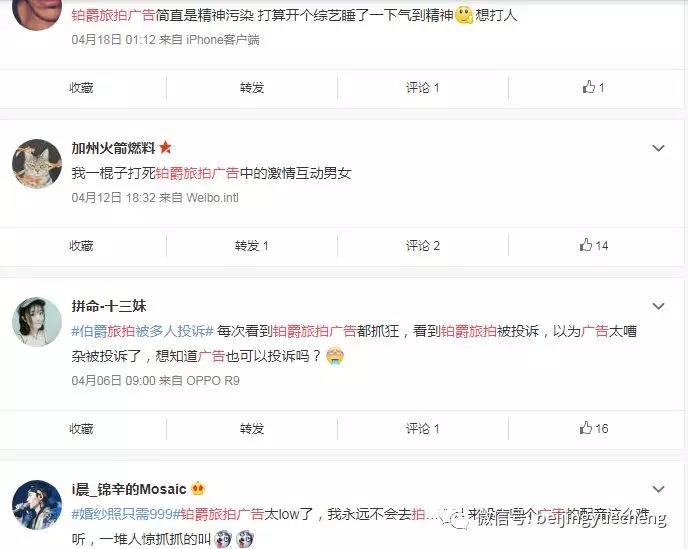Expand the options chevron on 拼命-十三妹's post
This screenshot has height=549, width=688.
[658, 306]
